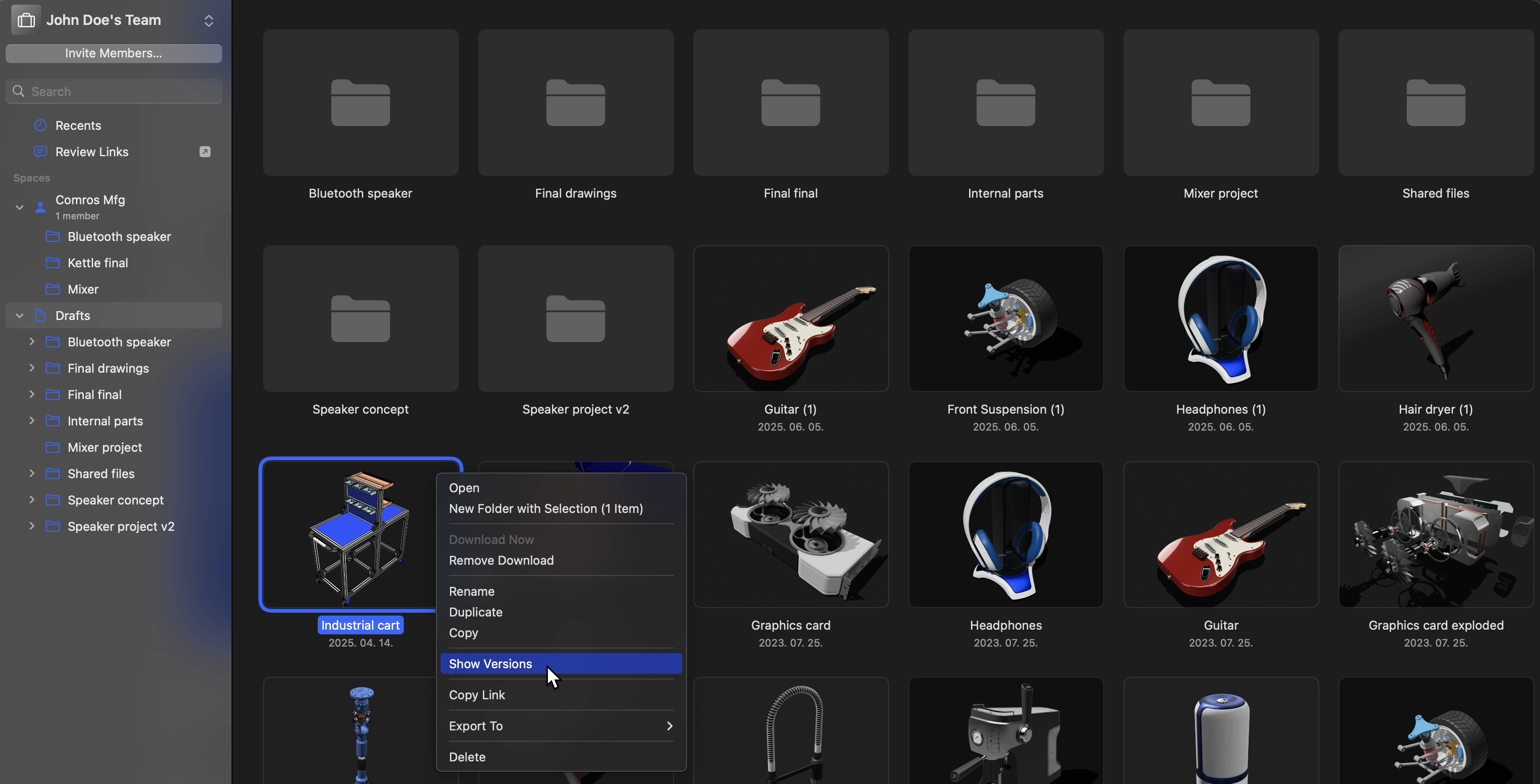
Task: Select the Final drawings folder tile
Action: pos(576,103)
